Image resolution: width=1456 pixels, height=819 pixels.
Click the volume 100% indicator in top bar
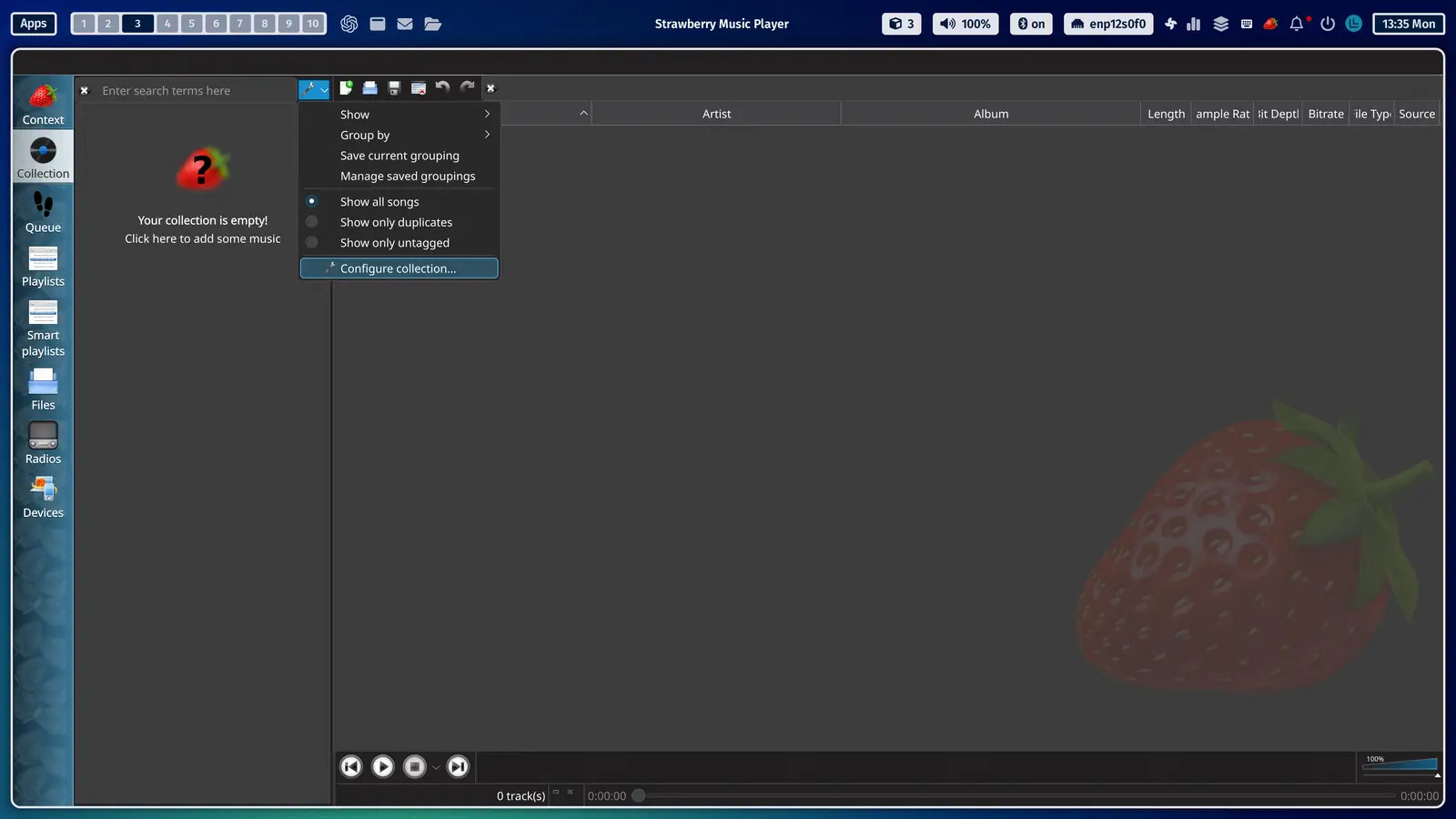966,24
